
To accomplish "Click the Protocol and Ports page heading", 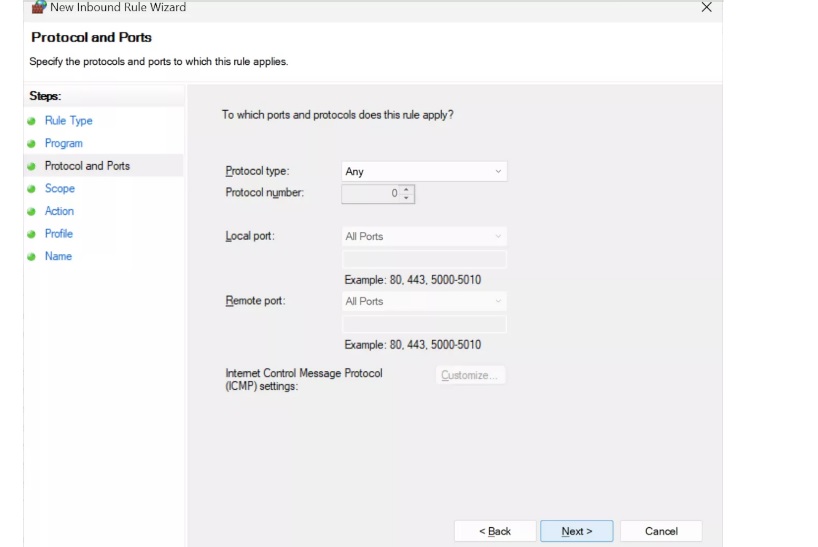I will click(x=91, y=38).
